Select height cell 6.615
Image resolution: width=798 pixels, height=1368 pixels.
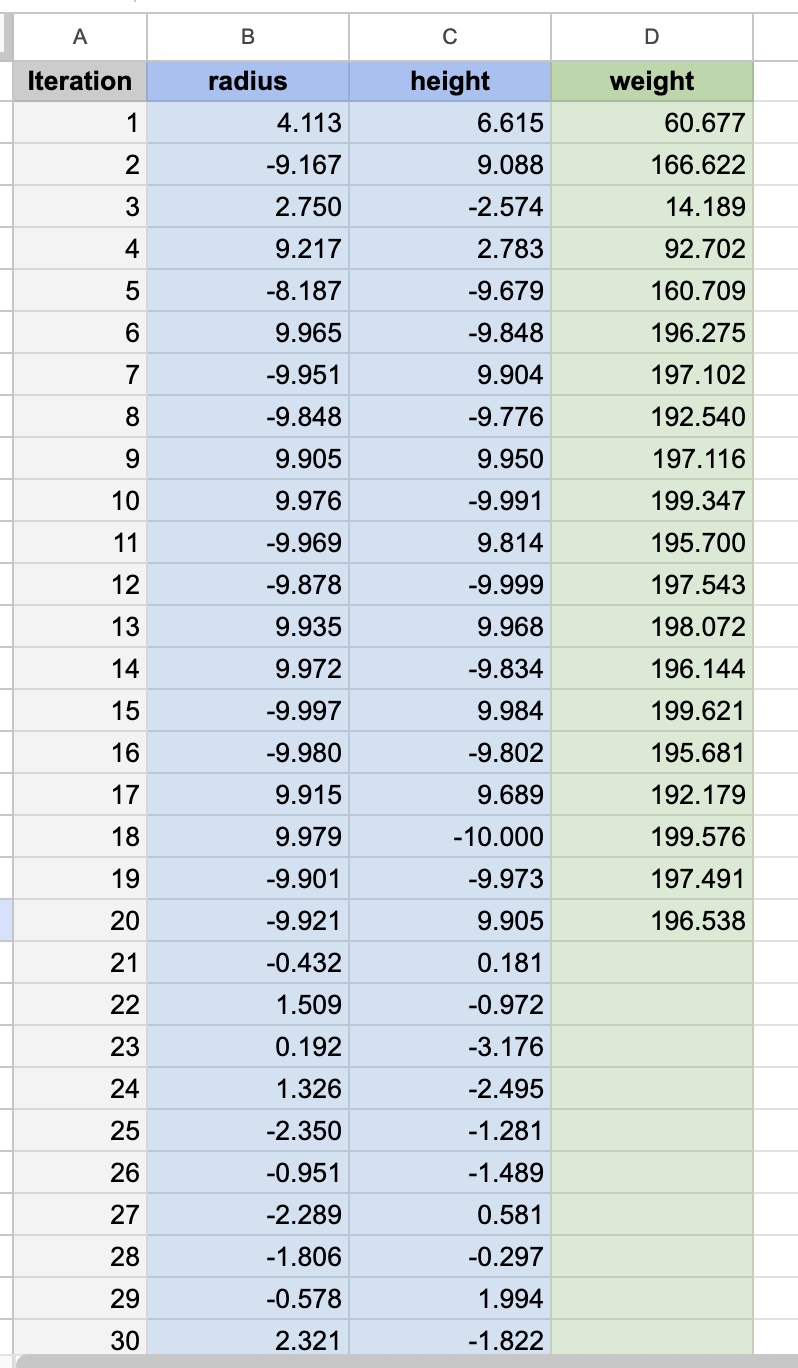[x=450, y=123]
